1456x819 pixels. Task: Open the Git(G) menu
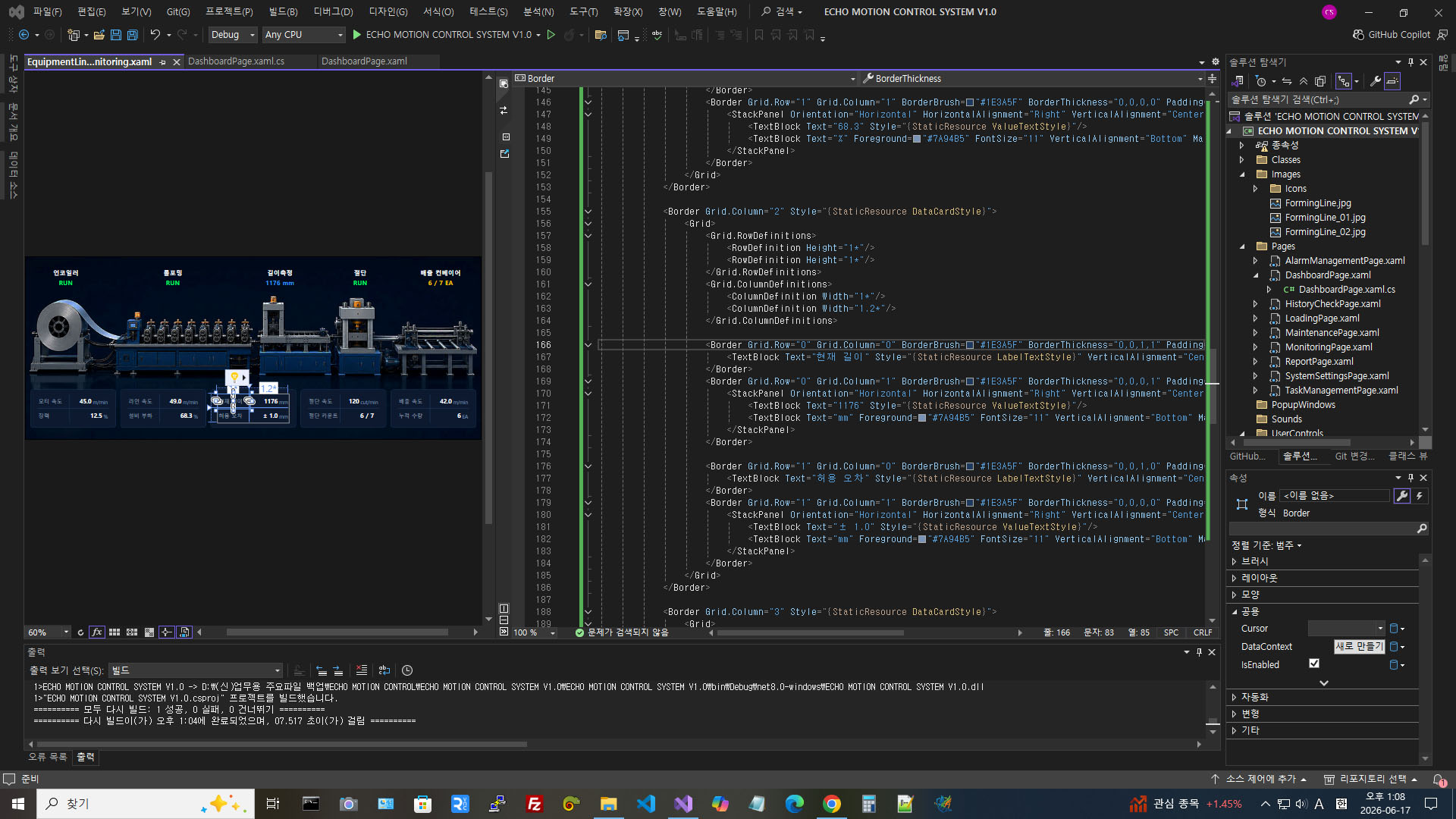click(x=178, y=12)
